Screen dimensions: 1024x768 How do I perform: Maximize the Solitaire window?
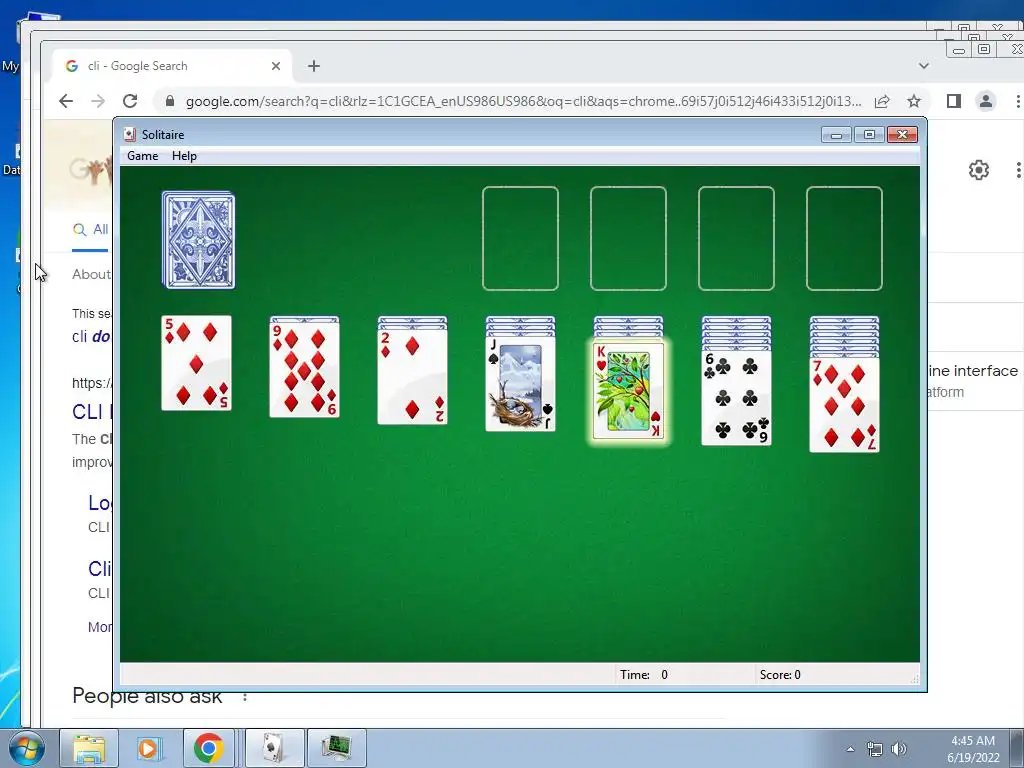tap(869, 135)
